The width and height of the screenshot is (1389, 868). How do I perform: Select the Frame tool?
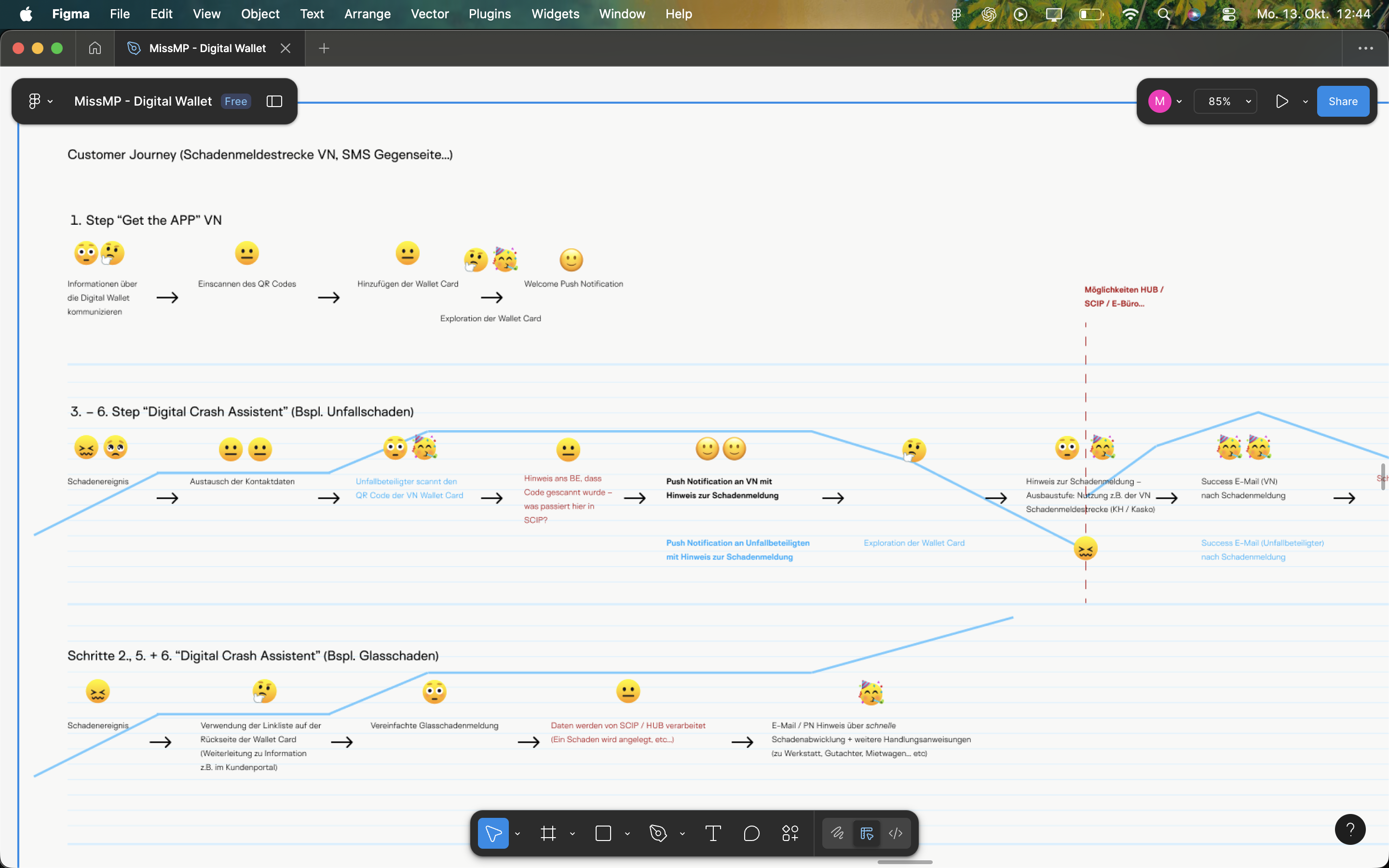[x=548, y=833]
